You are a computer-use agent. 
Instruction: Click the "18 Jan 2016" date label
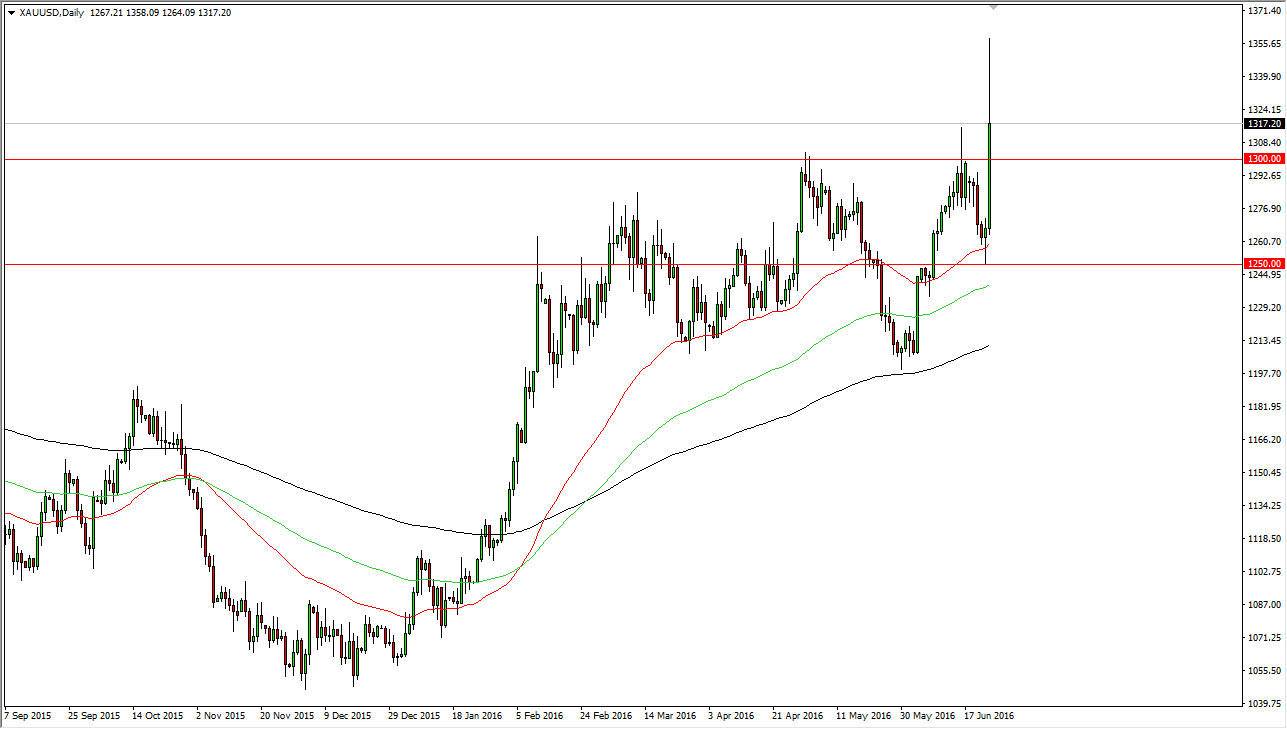coord(477,716)
